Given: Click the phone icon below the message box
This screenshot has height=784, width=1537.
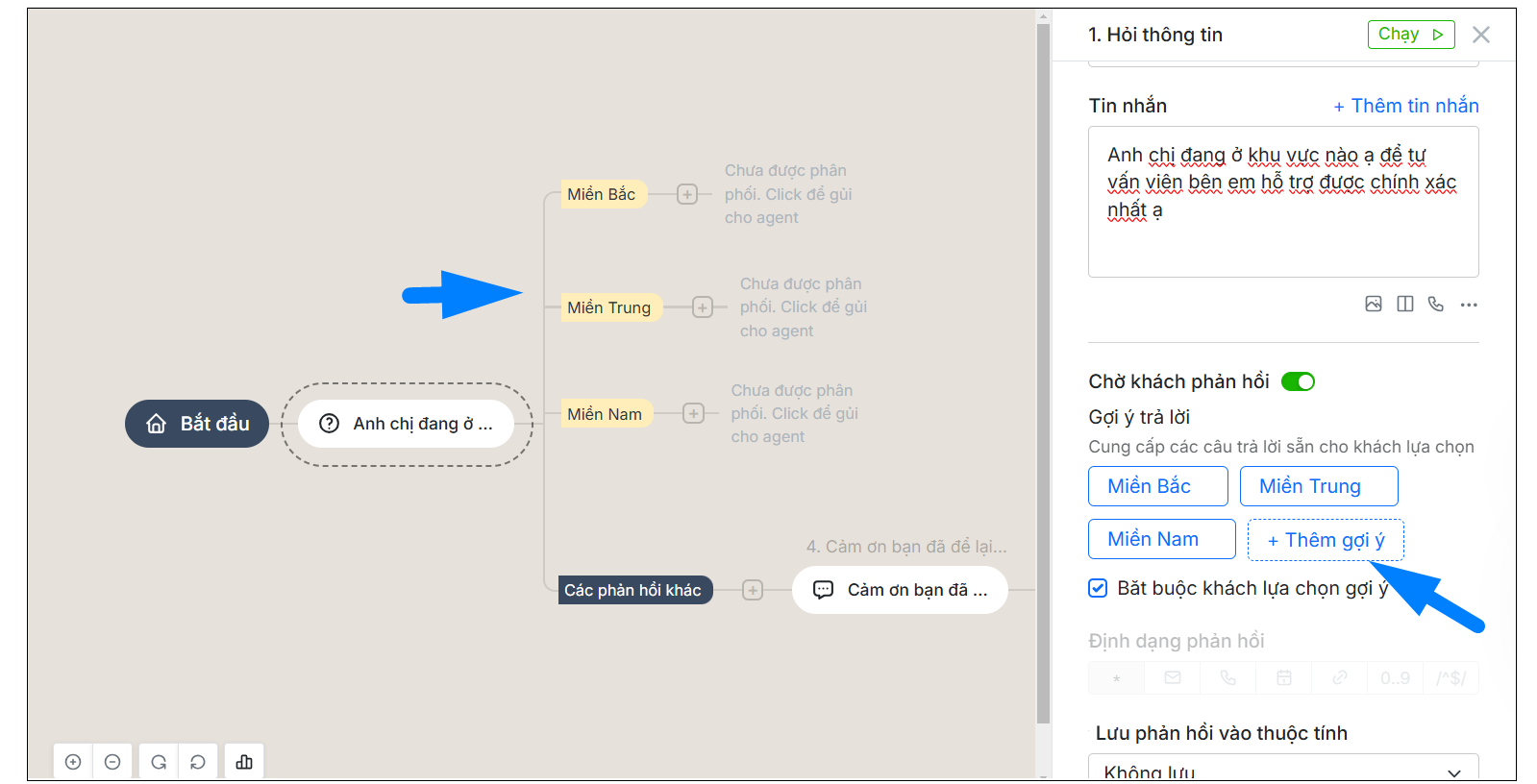Looking at the screenshot, I should coord(1436,305).
